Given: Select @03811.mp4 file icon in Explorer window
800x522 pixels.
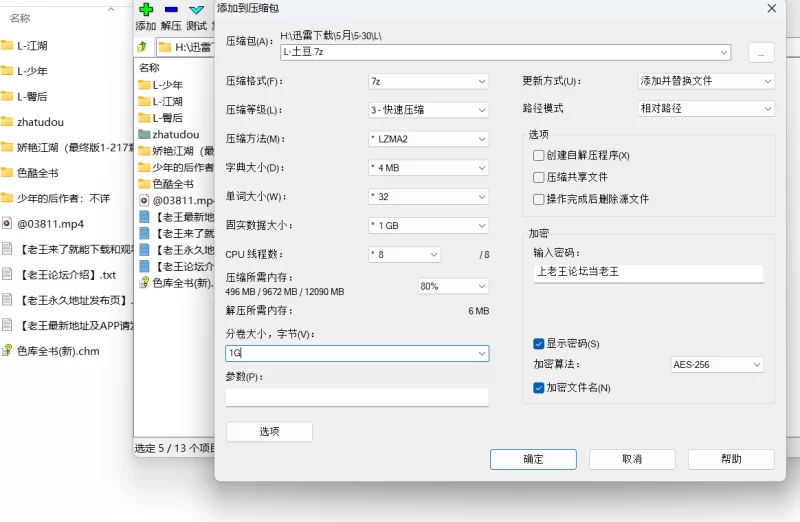Looking at the screenshot, I should click(x=7, y=223).
